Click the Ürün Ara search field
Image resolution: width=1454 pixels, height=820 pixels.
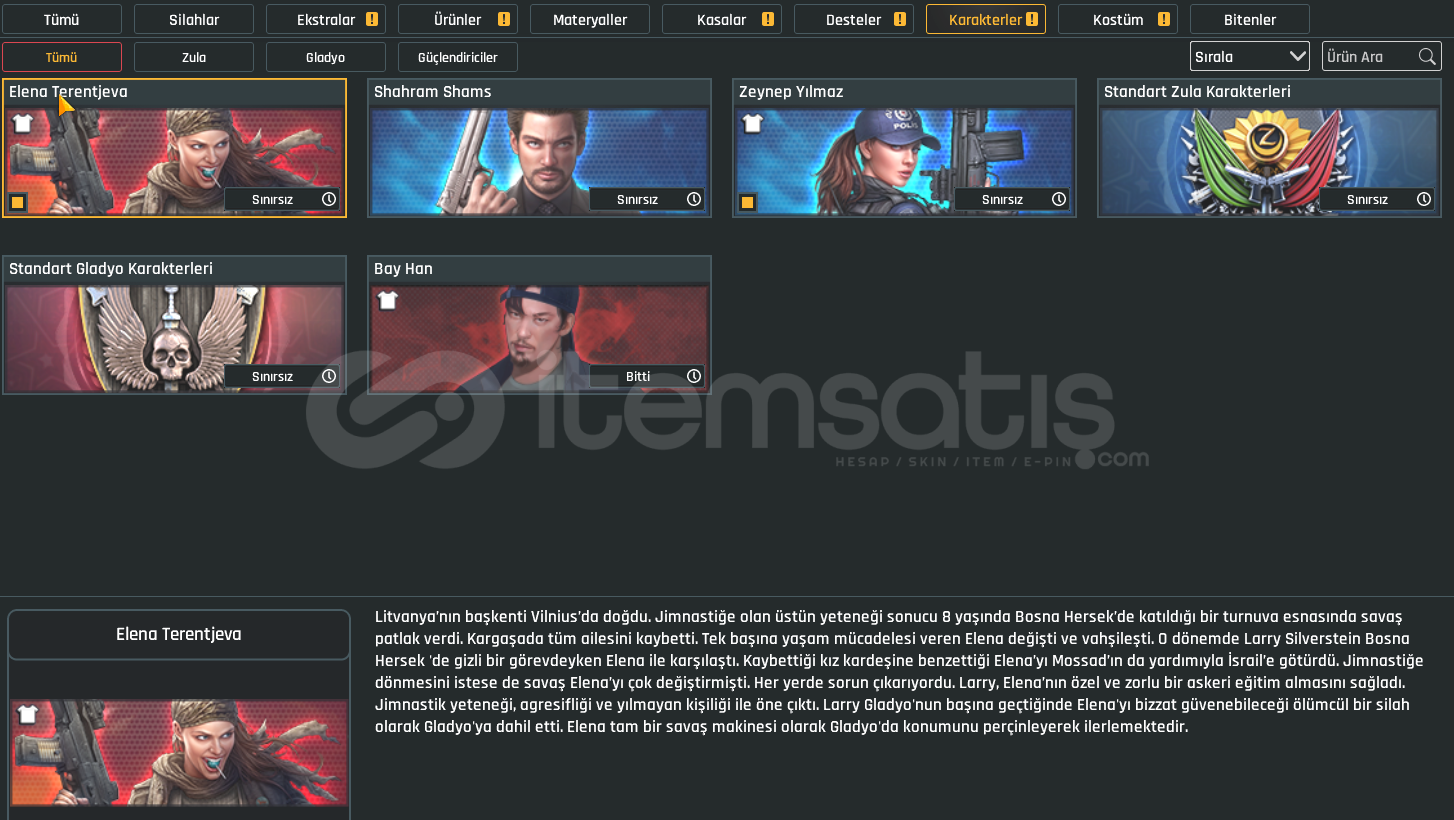(x=1382, y=56)
